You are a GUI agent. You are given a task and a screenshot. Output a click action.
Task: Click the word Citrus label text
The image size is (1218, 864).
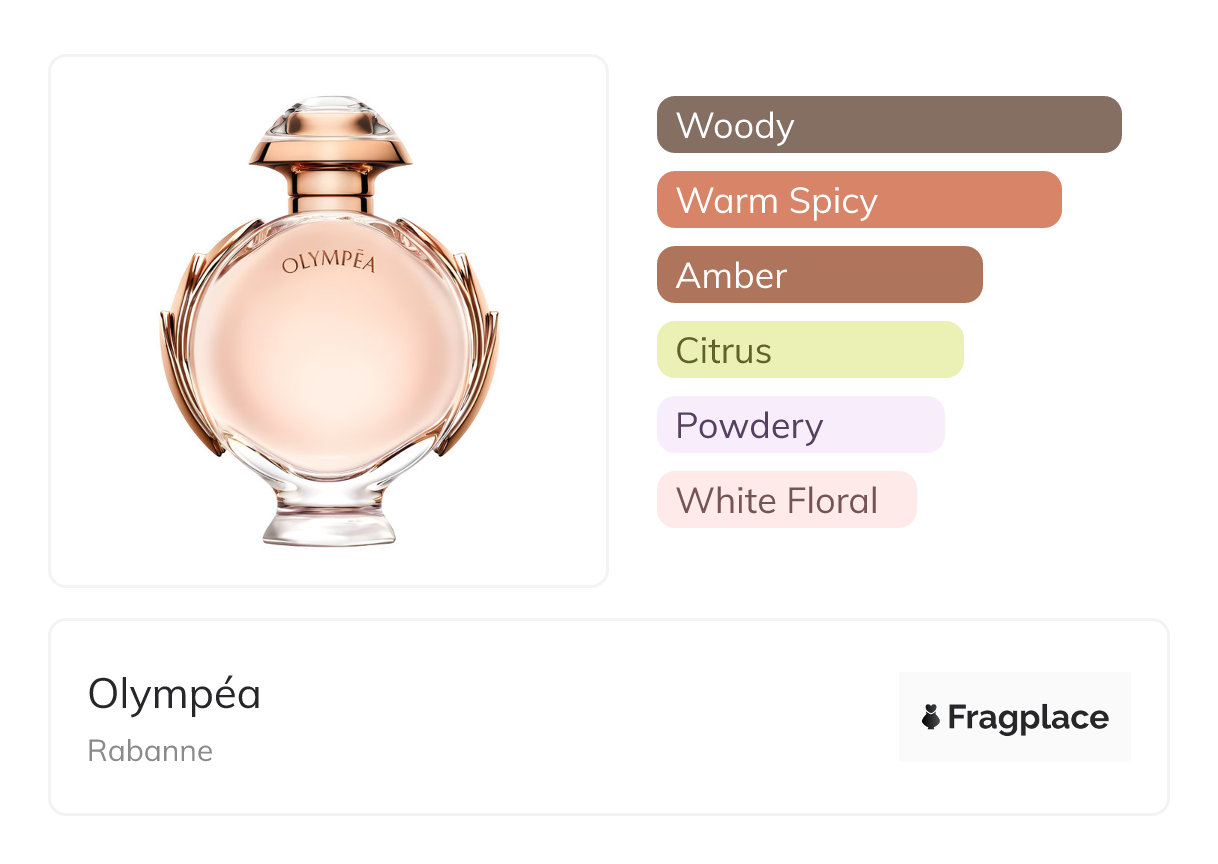(x=724, y=351)
